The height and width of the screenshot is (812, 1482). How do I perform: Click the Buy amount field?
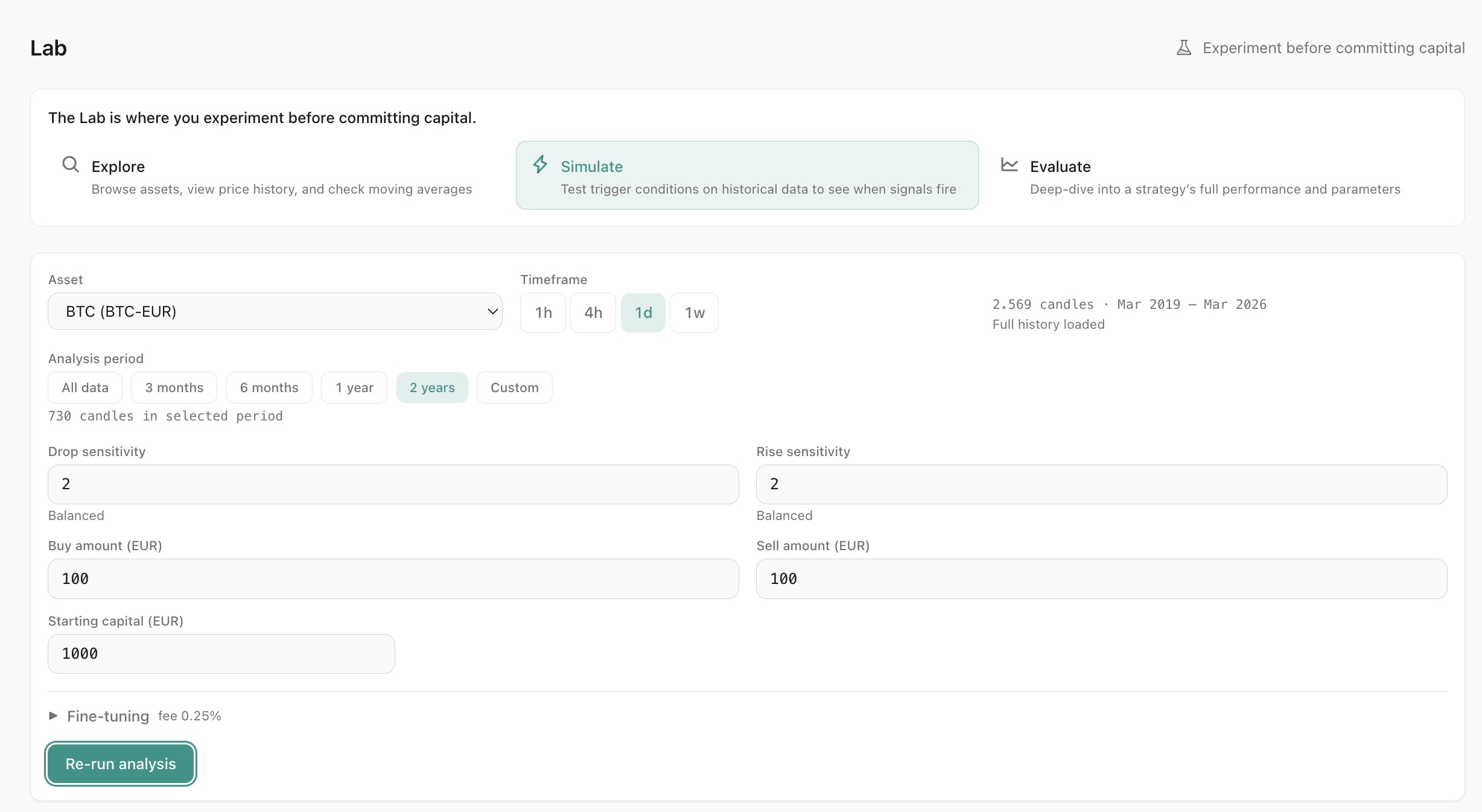click(392, 578)
